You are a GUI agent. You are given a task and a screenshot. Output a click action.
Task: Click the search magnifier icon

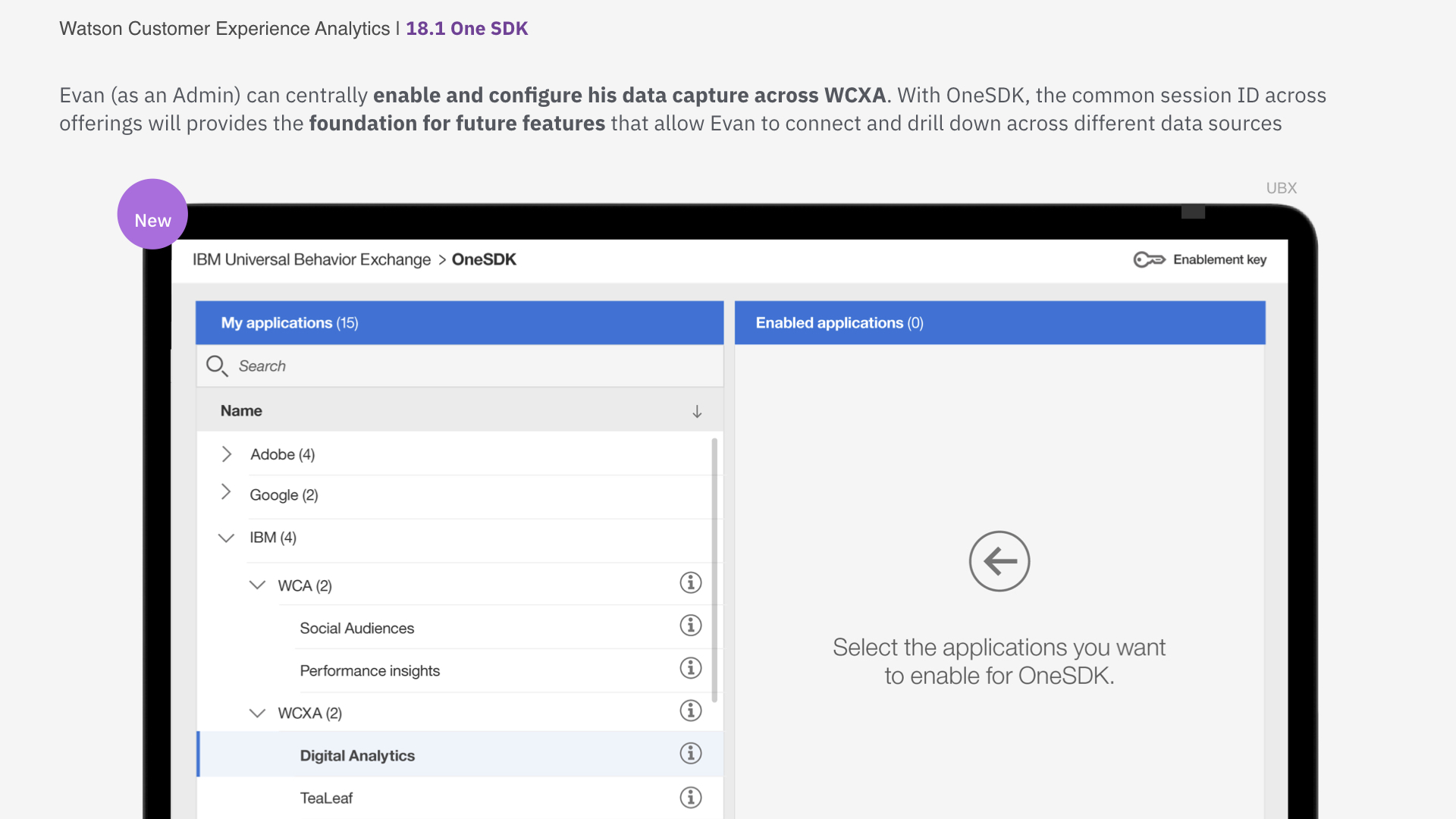(217, 366)
